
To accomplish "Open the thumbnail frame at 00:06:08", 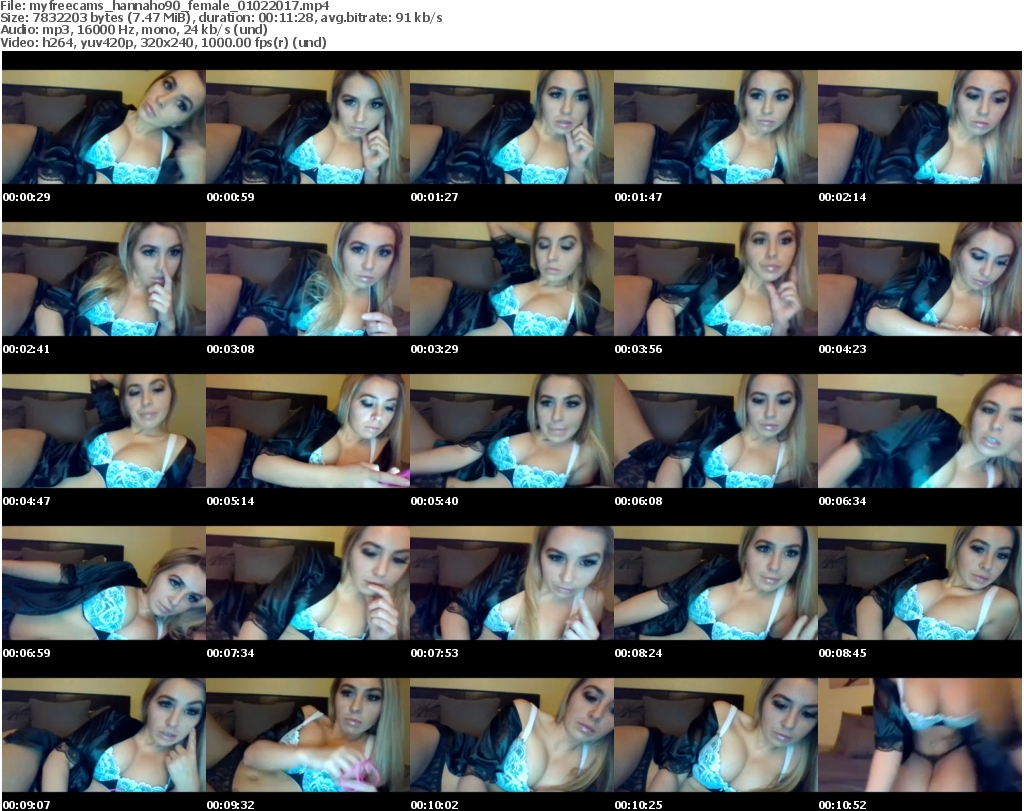I will [715, 431].
